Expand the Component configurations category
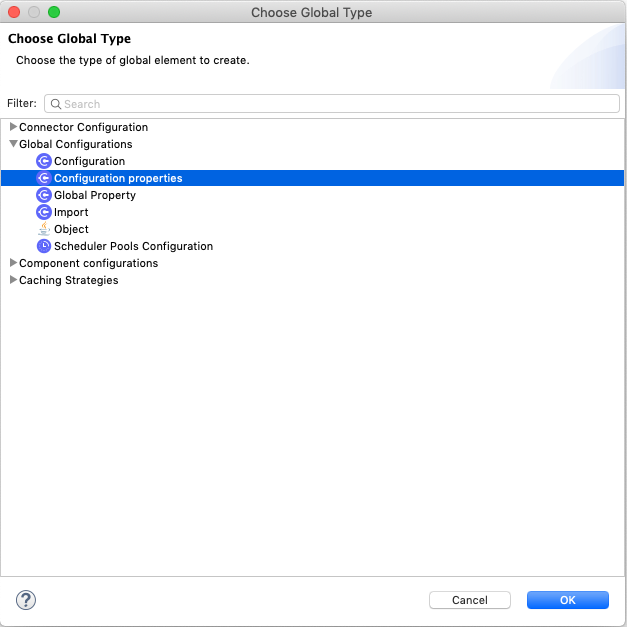Viewport: 627px width, 627px height. point(13,263)
